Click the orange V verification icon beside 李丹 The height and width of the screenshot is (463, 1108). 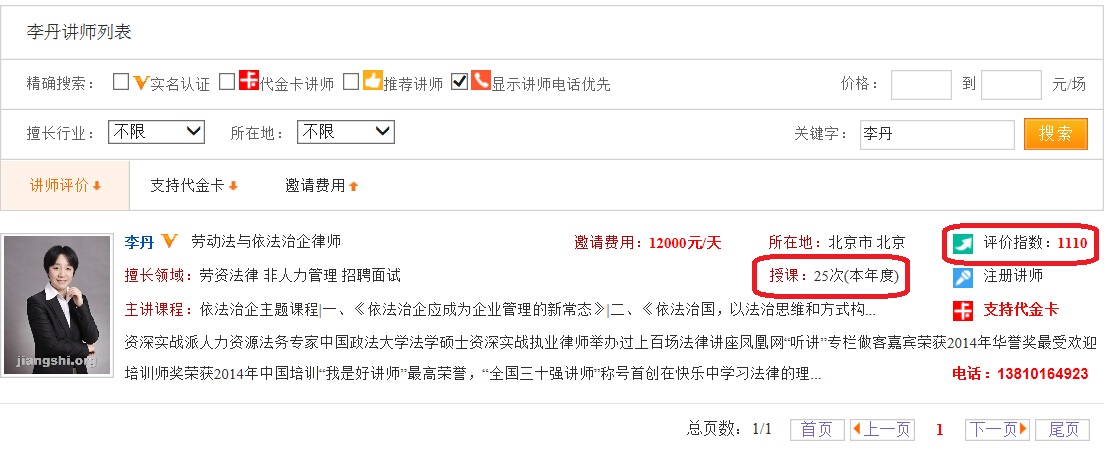click(169, 241)
